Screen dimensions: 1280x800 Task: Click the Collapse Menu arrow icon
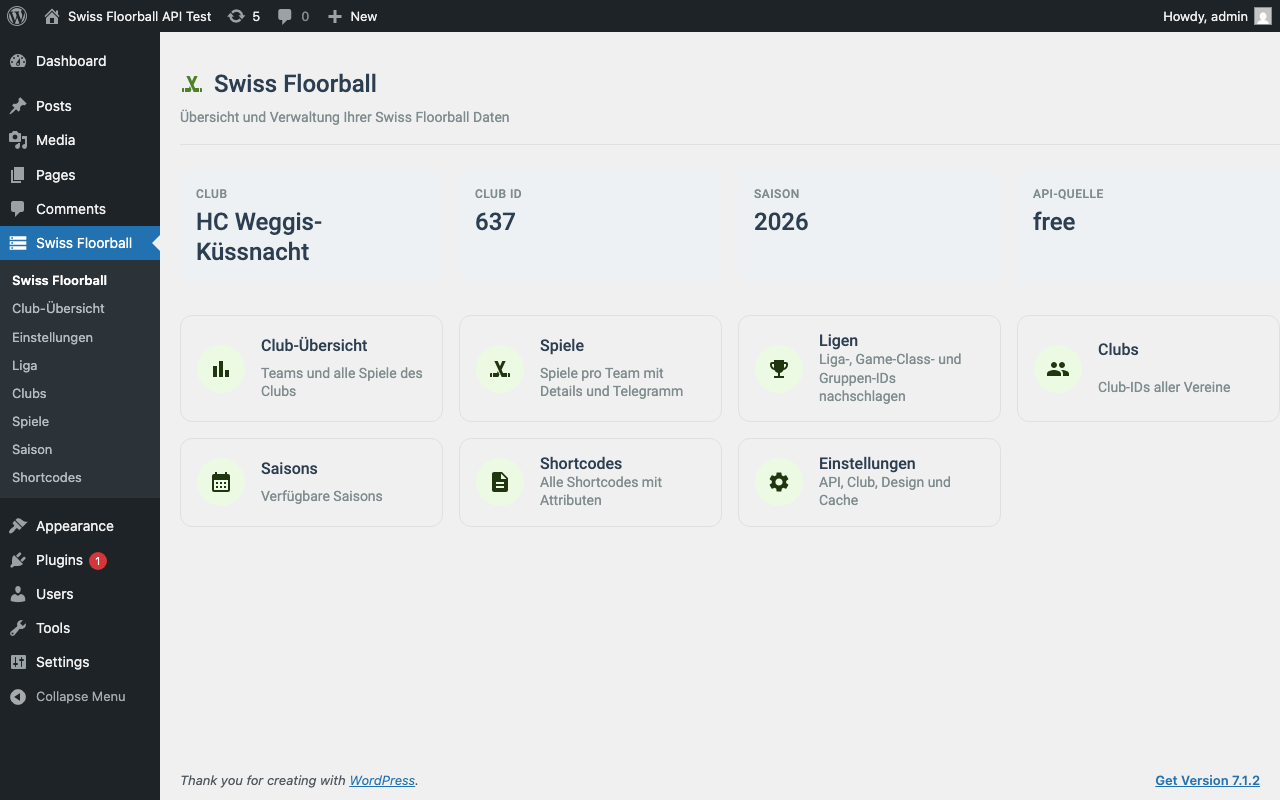[18, 696]
